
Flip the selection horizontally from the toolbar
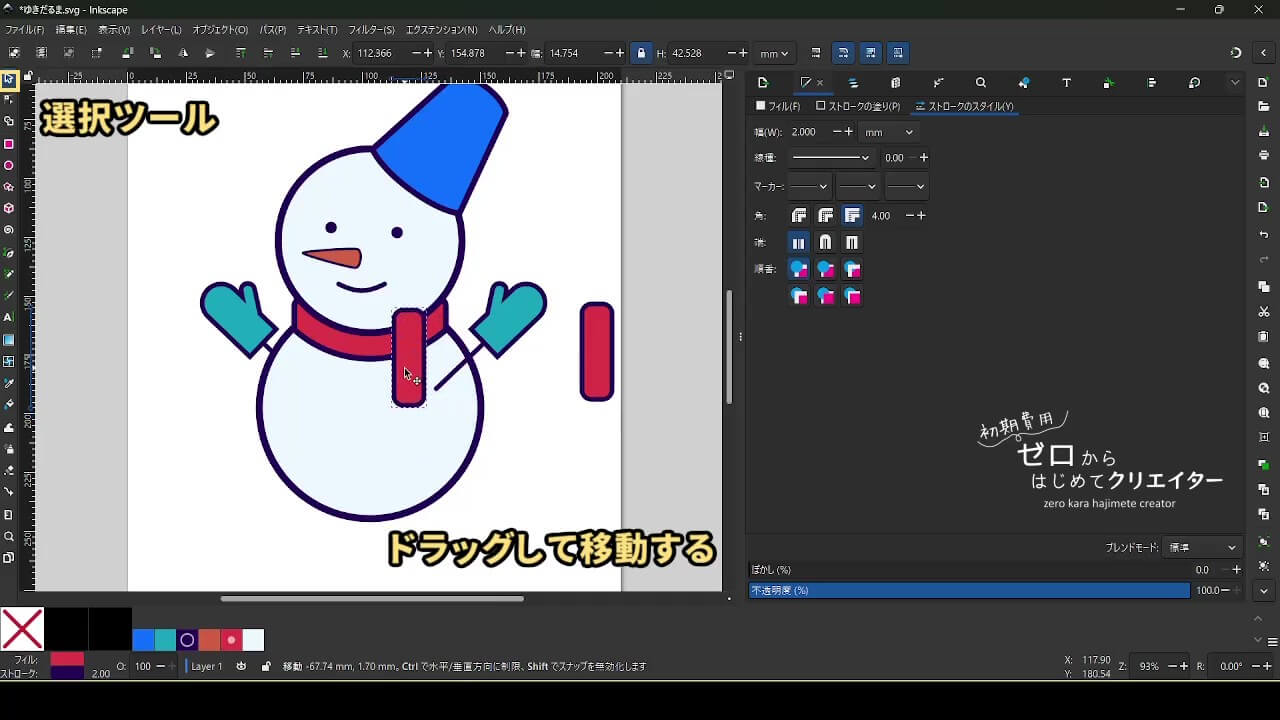(182, 53)
